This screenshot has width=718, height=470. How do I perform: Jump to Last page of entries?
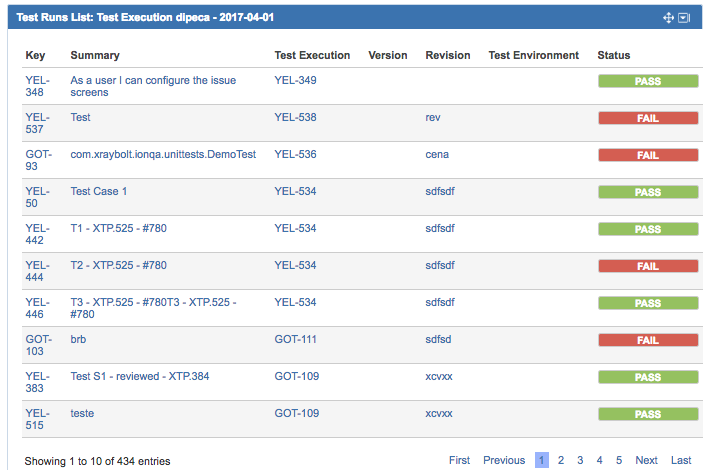pos(681,460)
